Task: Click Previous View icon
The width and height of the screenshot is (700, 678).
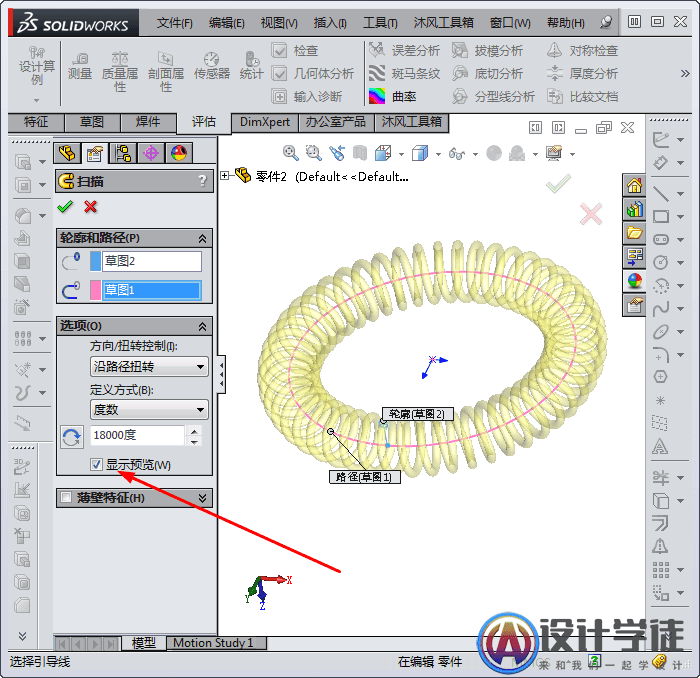Action: point(337,153)
